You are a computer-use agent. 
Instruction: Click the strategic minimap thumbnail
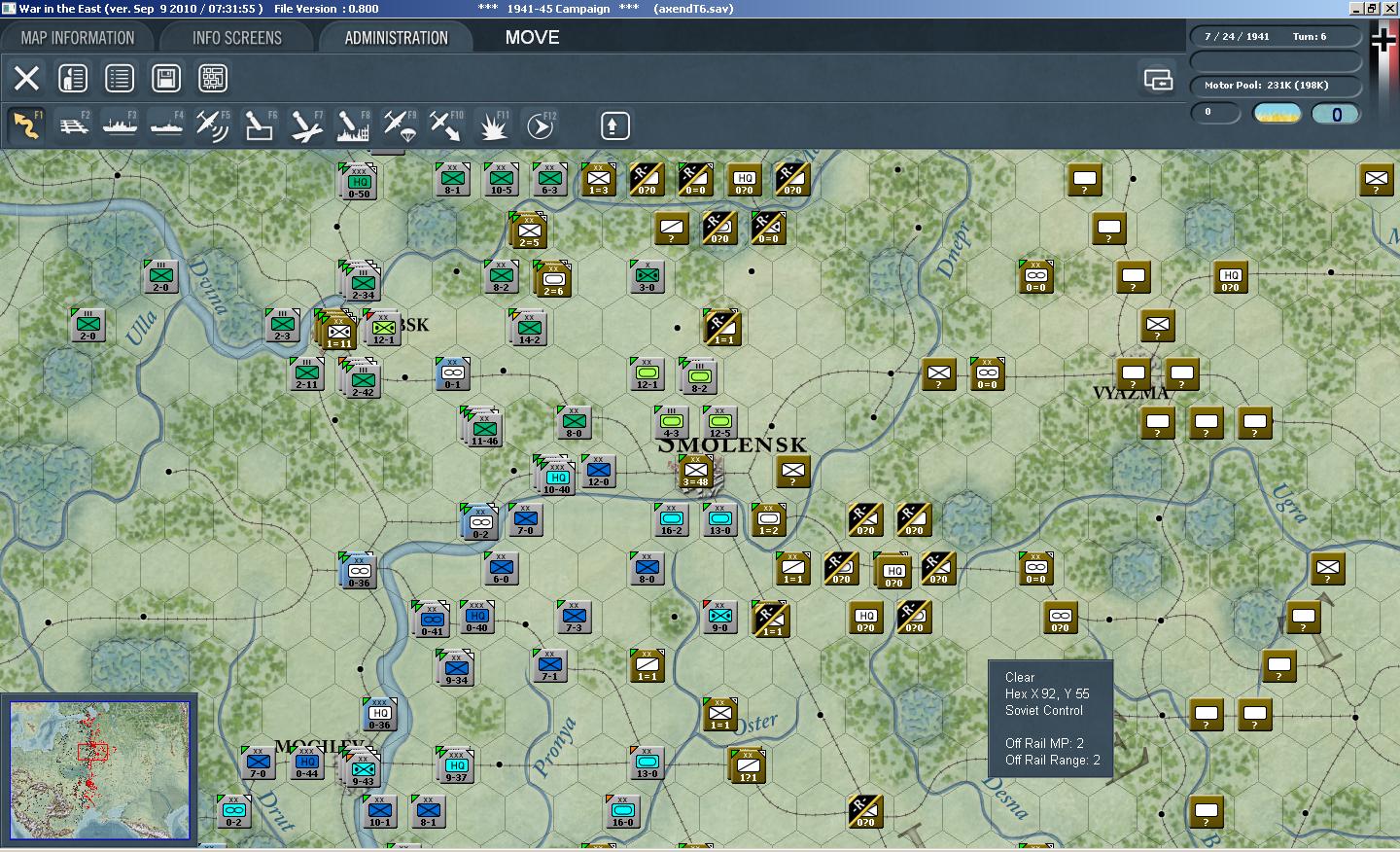coord(99,769)
